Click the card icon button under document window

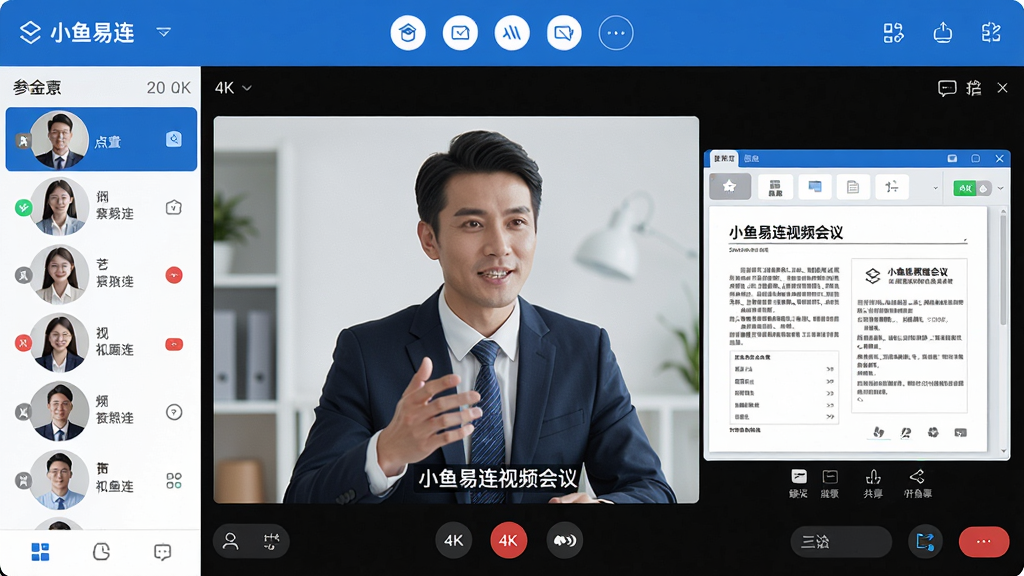[x=799, y=483]
